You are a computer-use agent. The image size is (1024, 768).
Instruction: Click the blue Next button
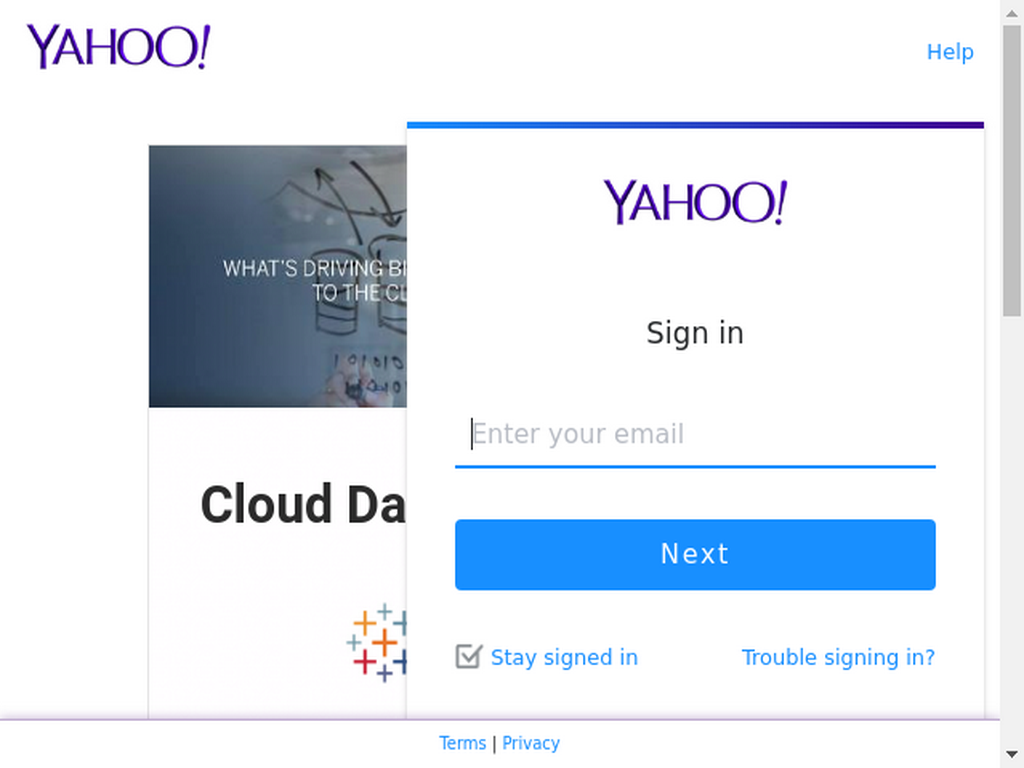click(x=695, y=554)
